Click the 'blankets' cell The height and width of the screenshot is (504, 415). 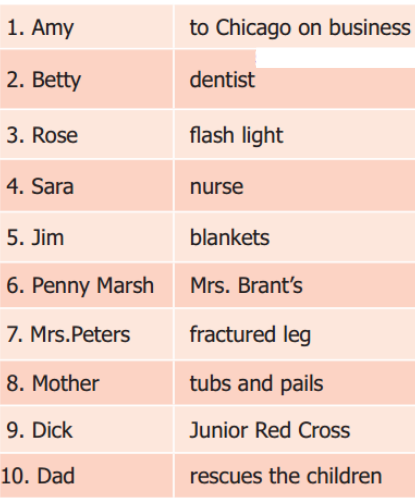295,237
